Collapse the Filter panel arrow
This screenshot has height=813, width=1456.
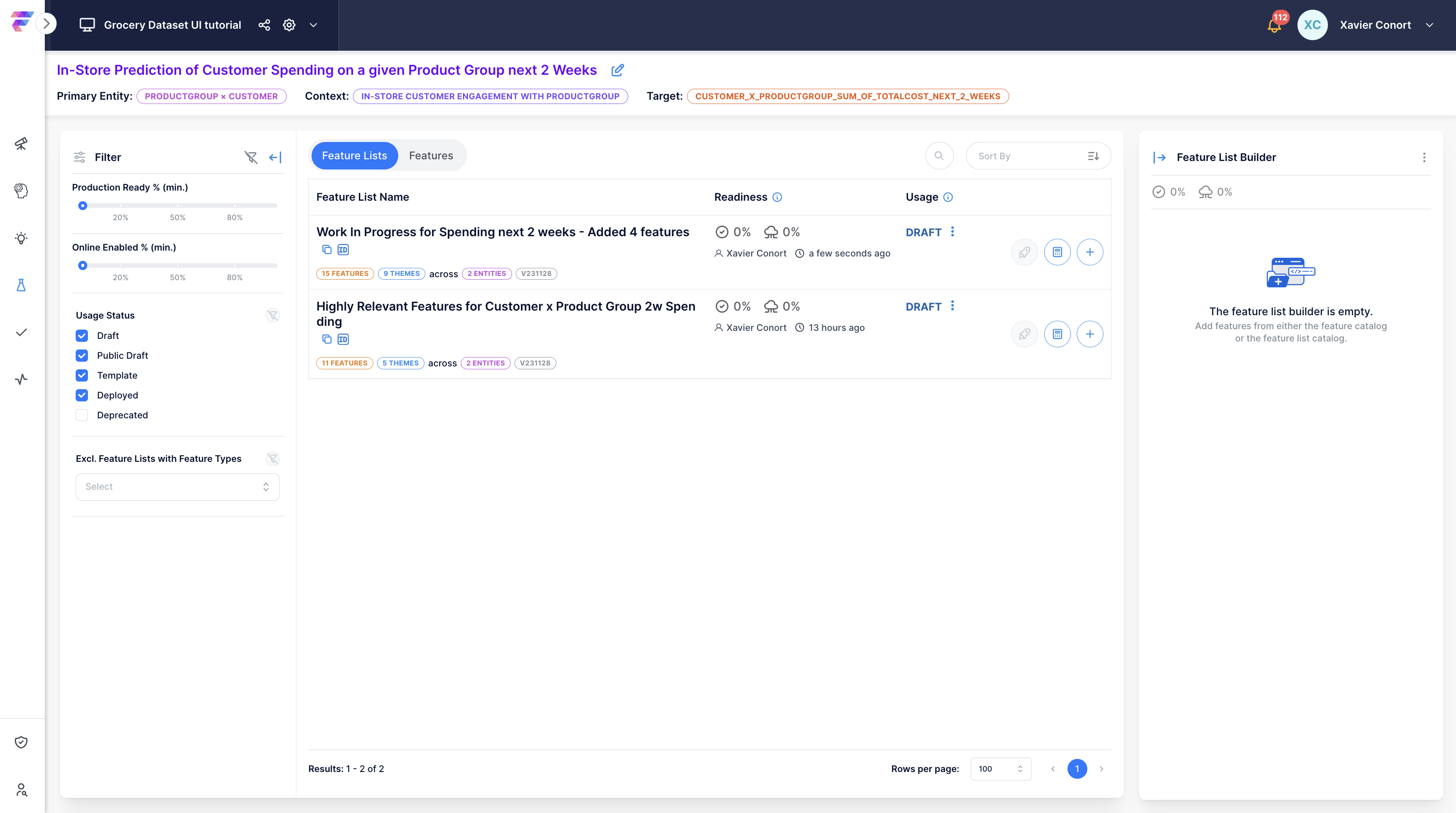[x=275, y=157]
